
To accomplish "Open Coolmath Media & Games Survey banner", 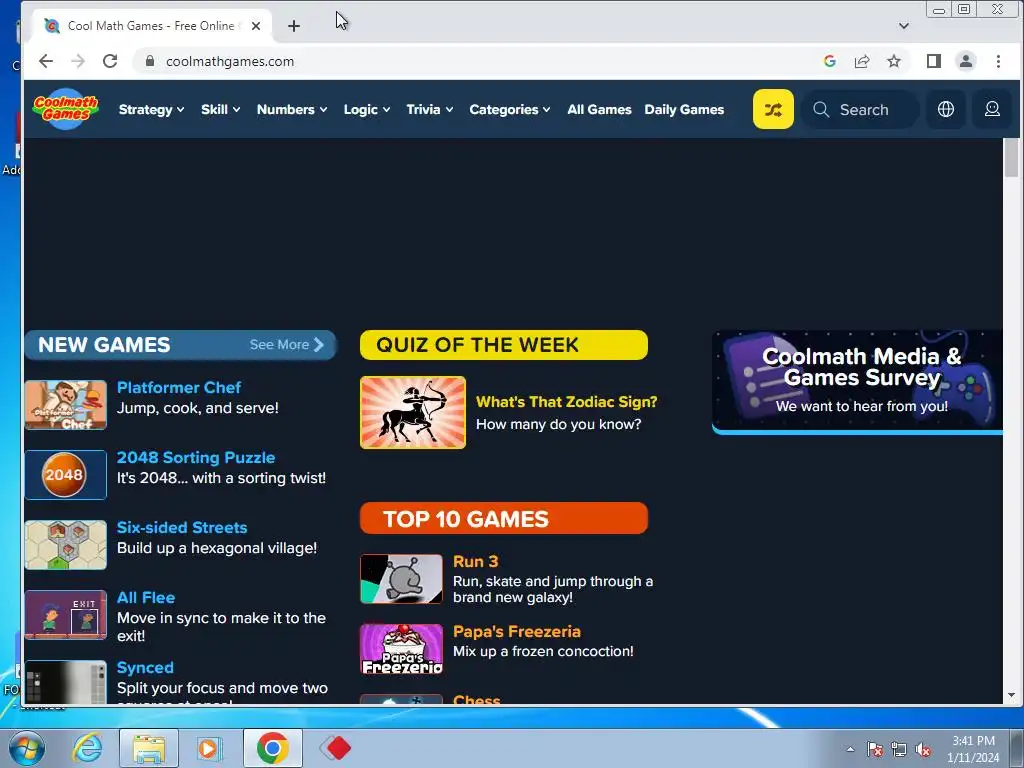I will pyautogui.click(x=857, y=382).
